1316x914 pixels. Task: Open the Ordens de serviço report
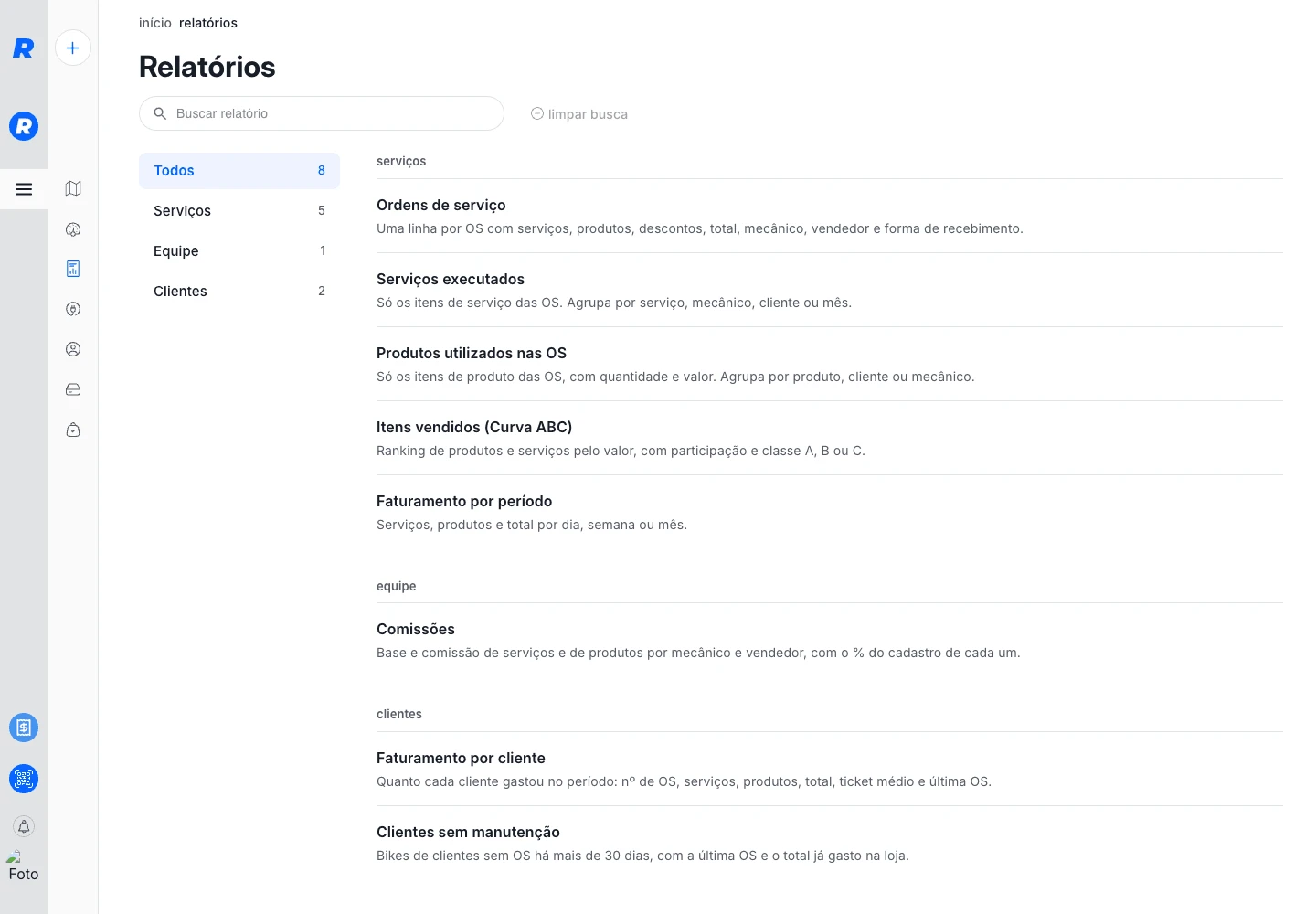click(x=830, y=216)
